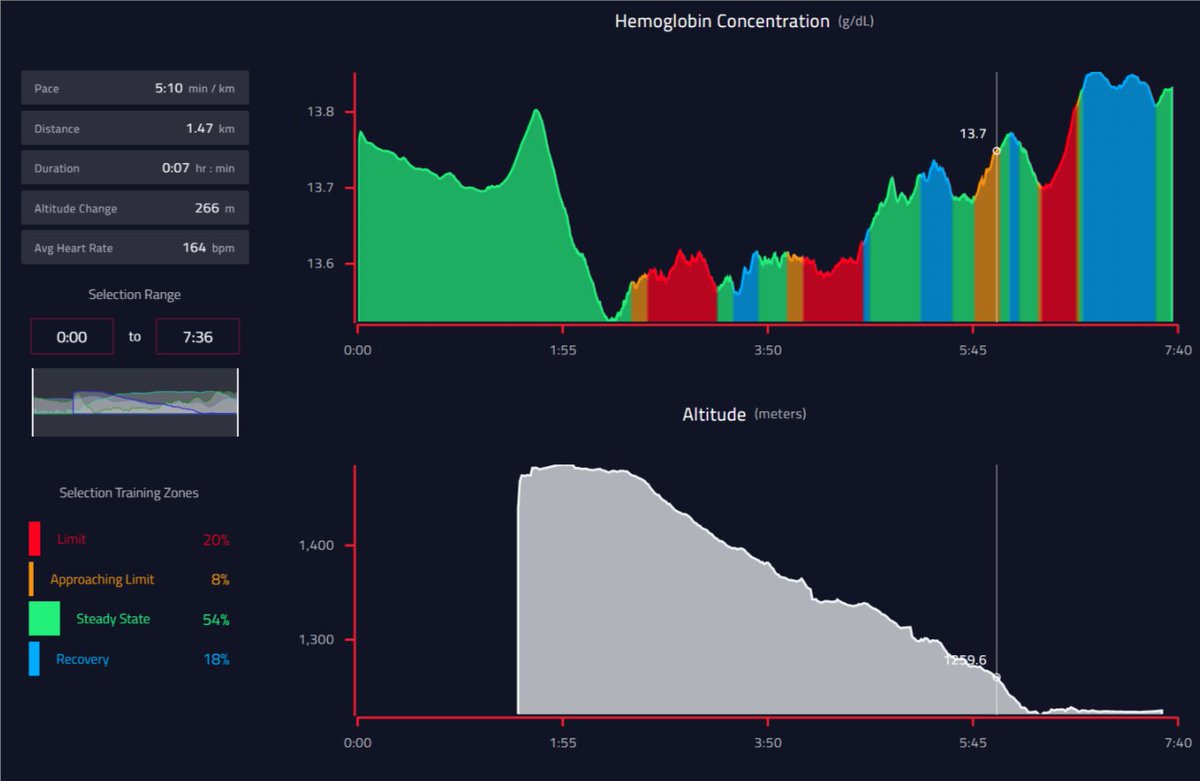Screen dimensions: 1200x781
Task: Click the 1,300 altitude axis label
Action: tap(318, 640)
